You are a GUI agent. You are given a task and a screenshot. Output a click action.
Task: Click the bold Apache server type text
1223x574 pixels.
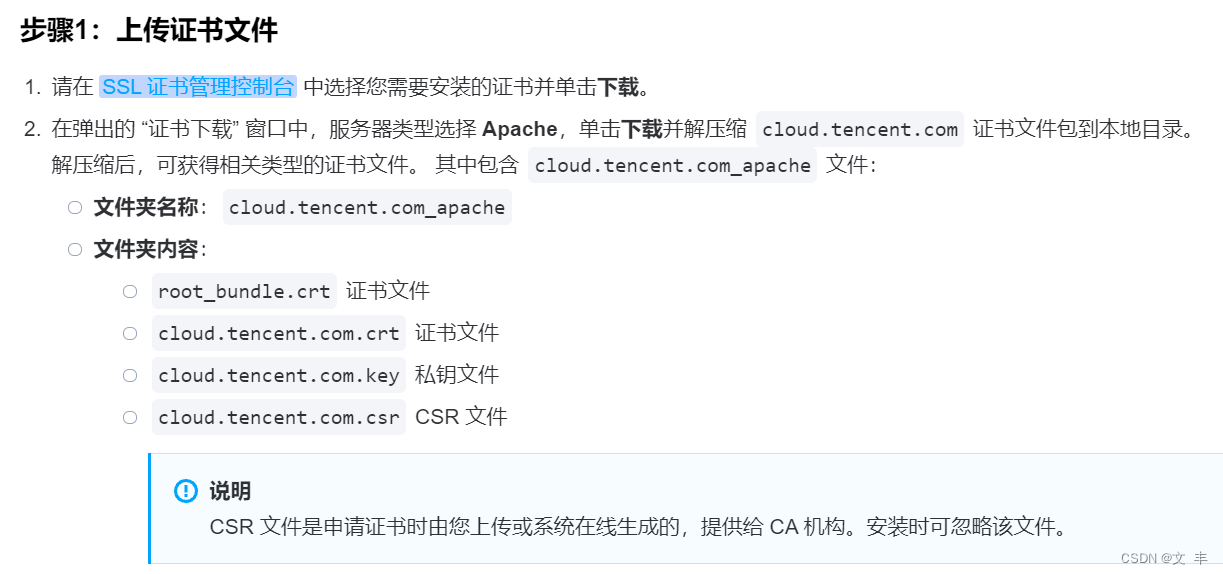[520, 129]
